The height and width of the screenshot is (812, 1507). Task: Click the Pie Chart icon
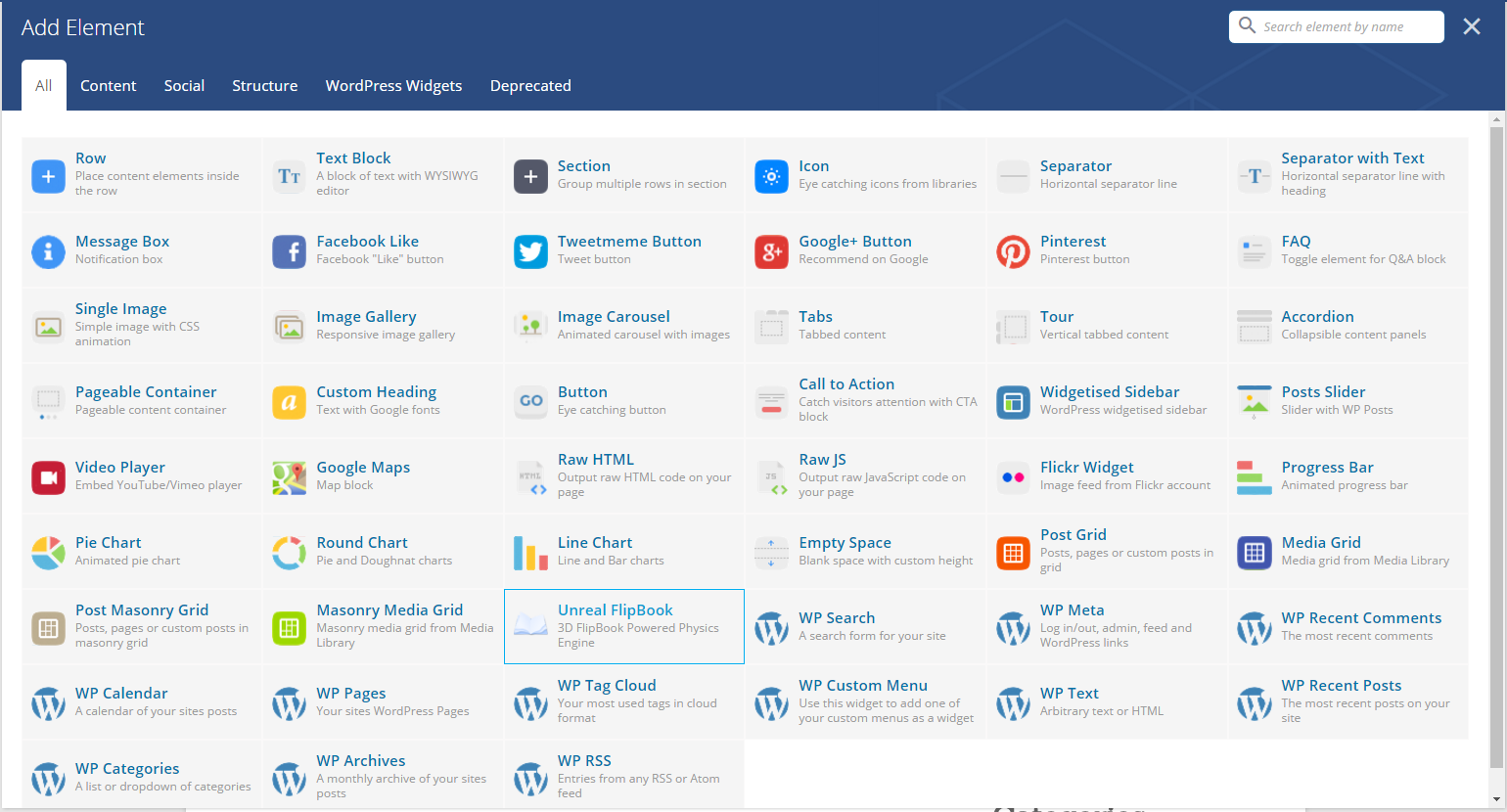[x=48, y=553]
